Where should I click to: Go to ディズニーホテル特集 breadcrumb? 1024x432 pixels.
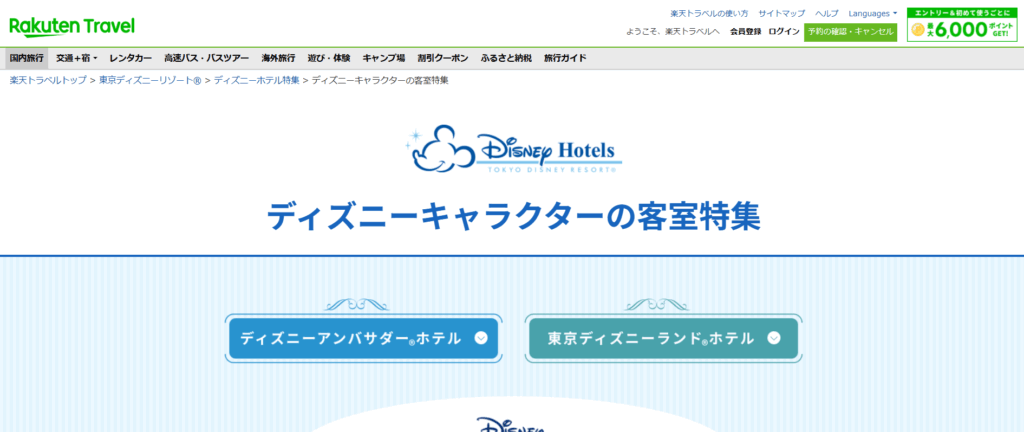[x=257, y=80]
